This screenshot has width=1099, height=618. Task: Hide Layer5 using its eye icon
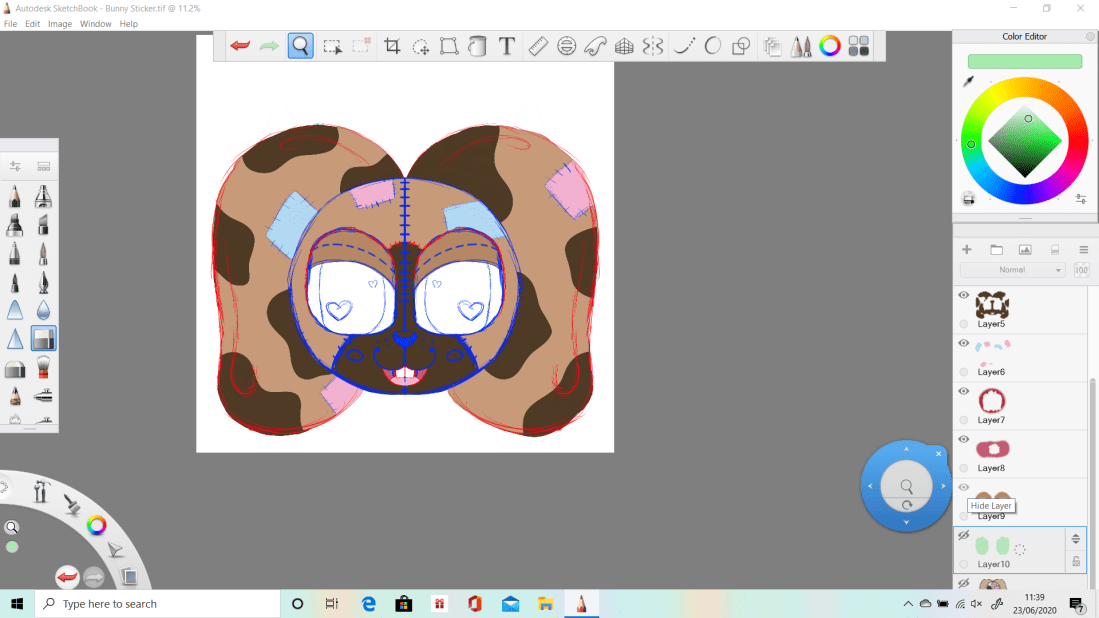(x=964, y=296)
